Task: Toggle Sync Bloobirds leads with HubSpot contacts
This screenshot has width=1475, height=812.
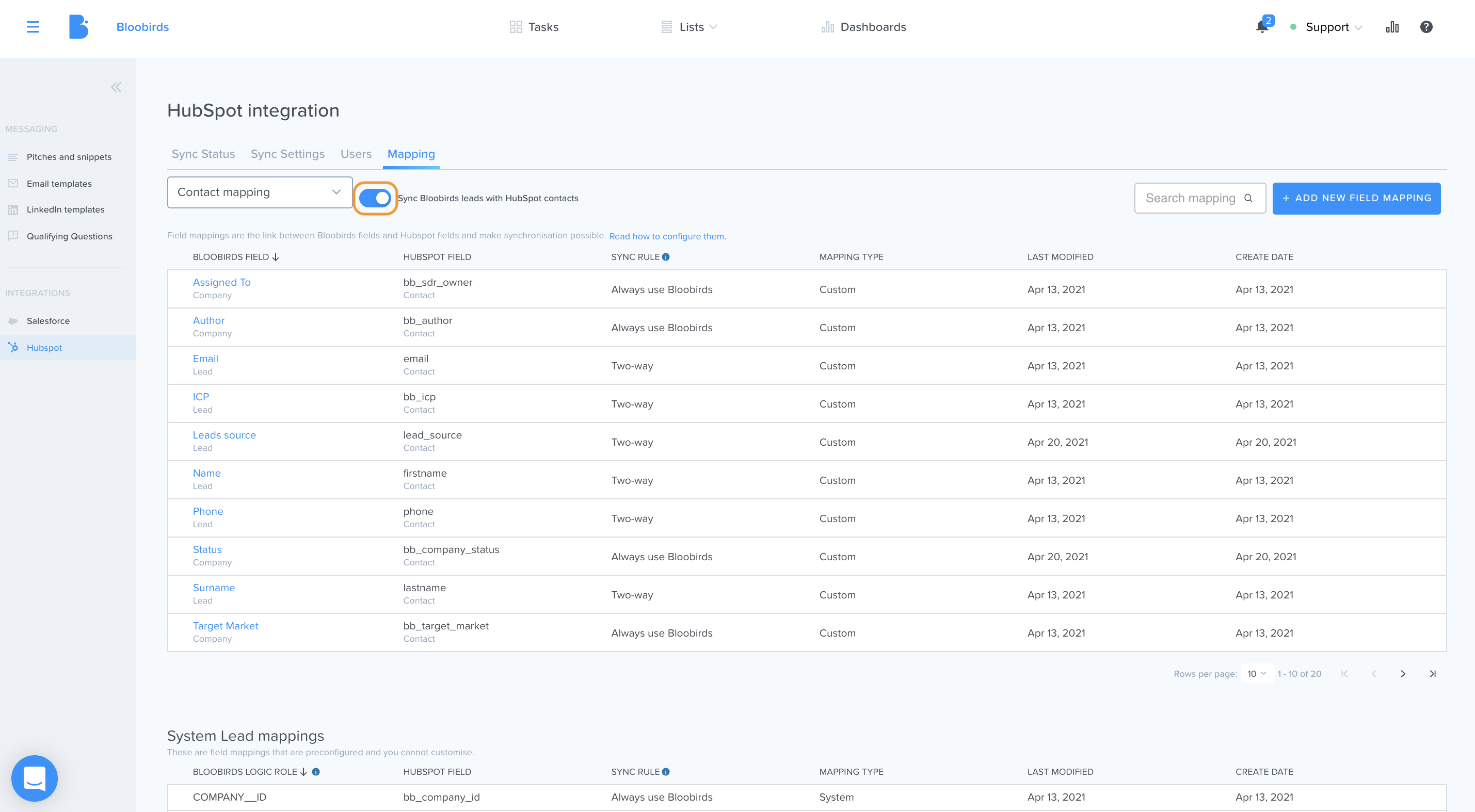Action: 375,198
